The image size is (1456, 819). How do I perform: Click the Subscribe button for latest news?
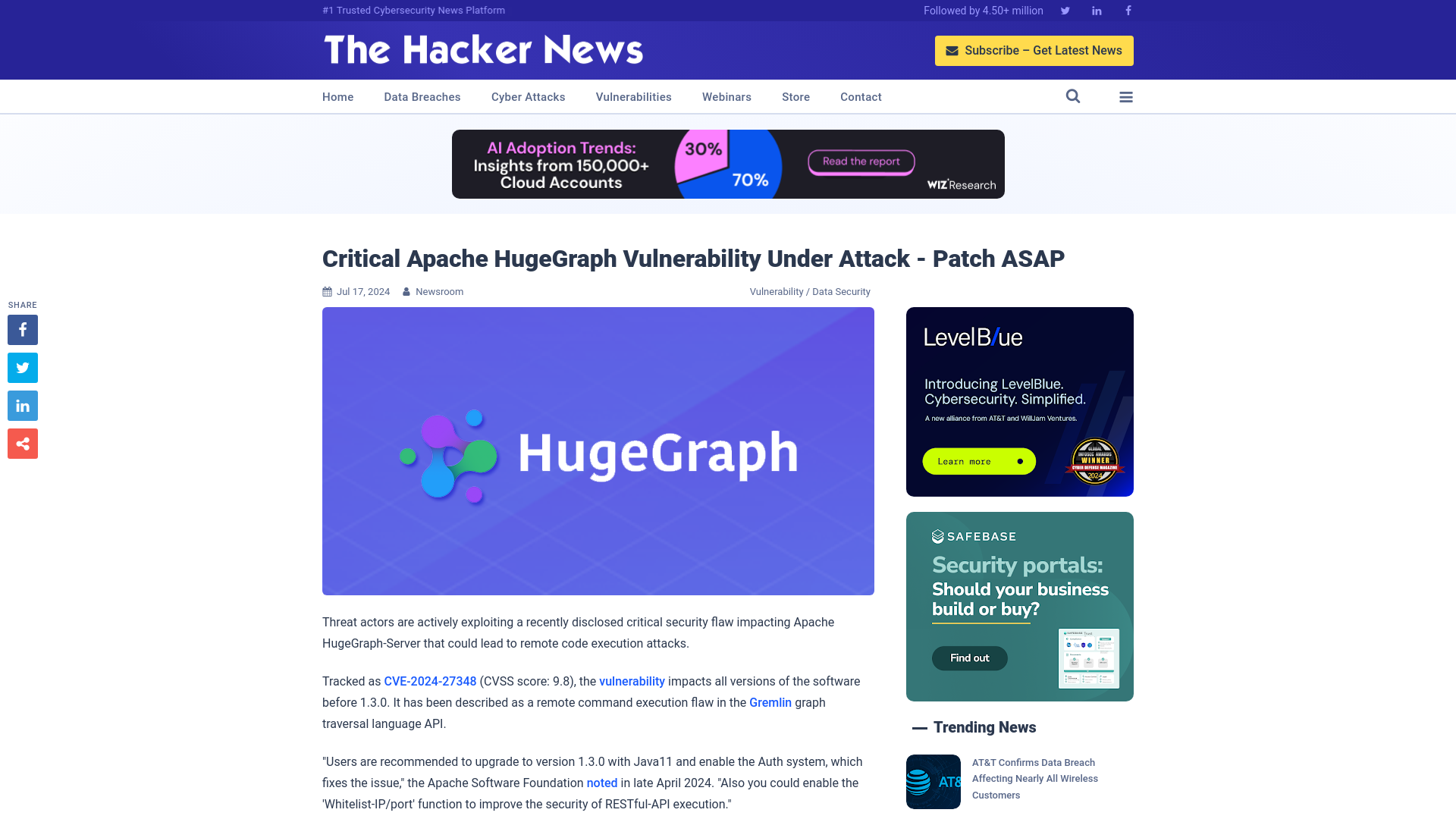(x=1034, y=50)
